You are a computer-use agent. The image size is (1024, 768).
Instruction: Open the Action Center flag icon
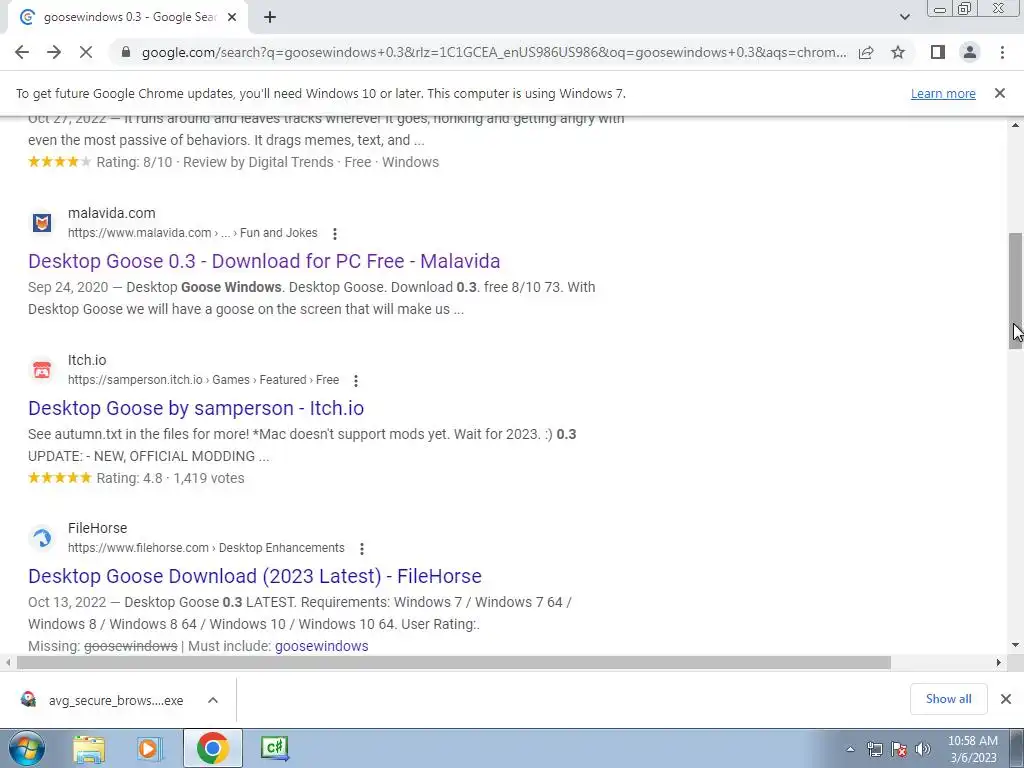(x=899, y=749)
